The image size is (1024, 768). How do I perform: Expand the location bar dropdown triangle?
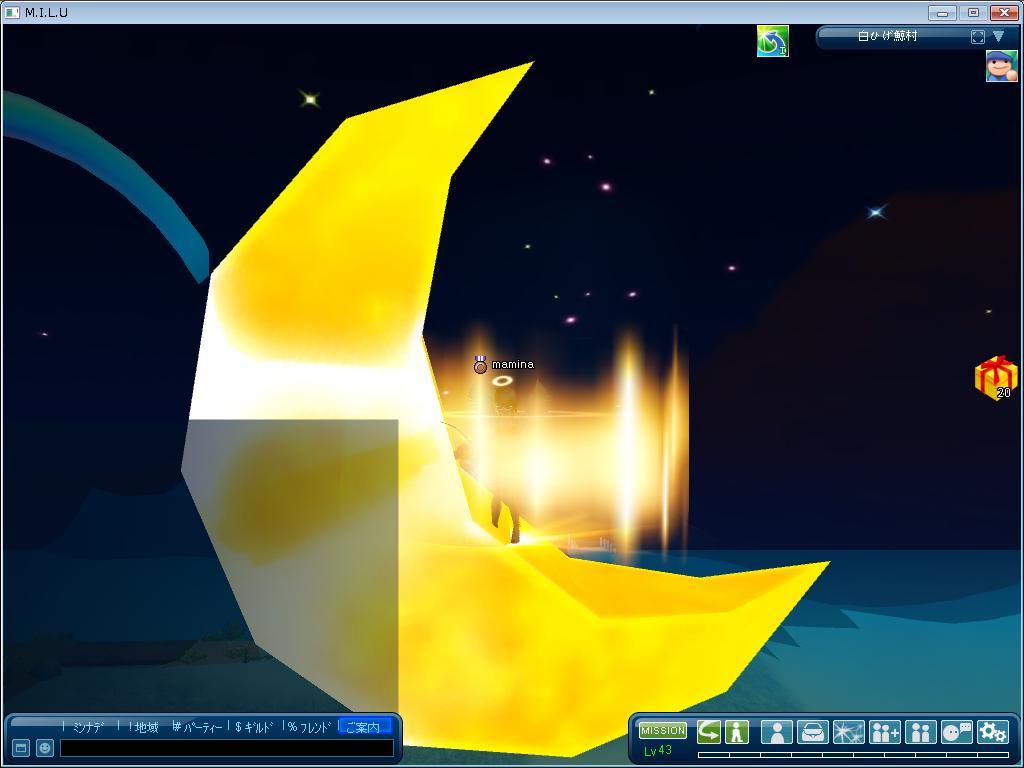(x=998, y=37)
